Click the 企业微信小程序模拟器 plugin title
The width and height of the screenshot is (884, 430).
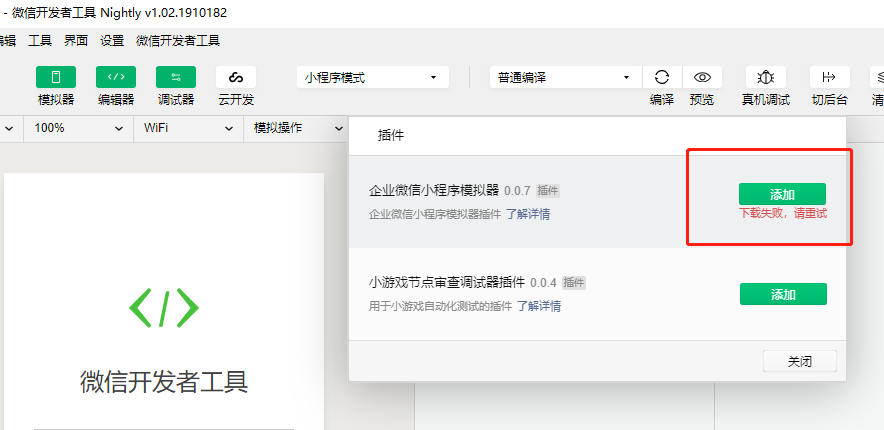[434, 190]
